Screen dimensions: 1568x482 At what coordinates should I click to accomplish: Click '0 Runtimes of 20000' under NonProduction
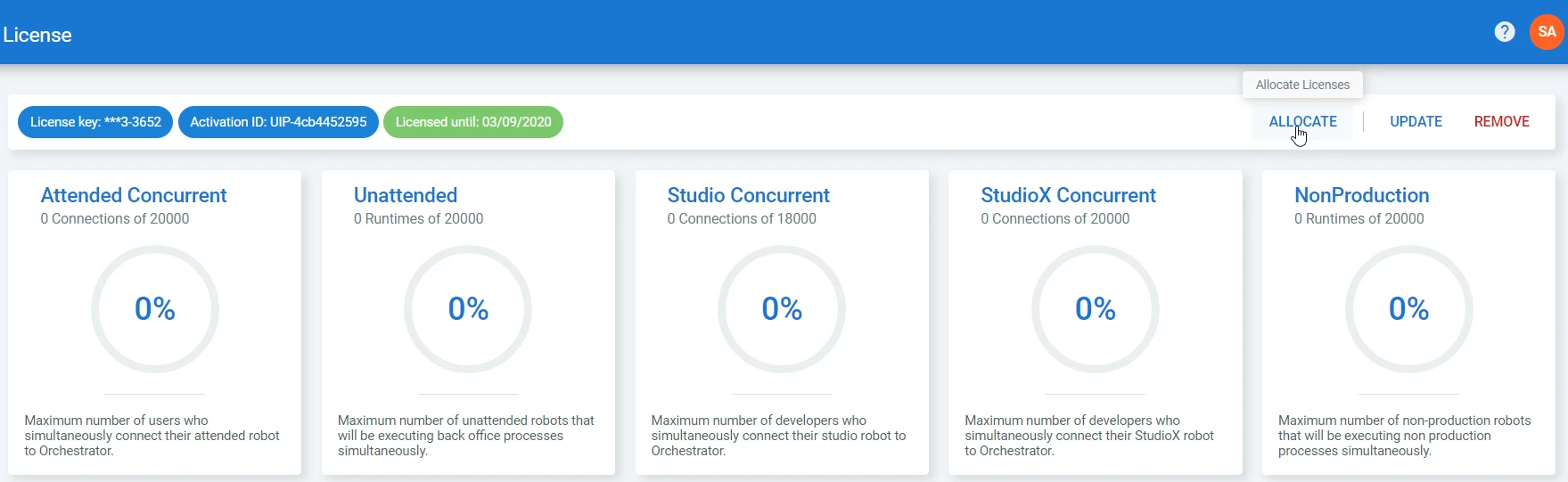point(1359,219)
